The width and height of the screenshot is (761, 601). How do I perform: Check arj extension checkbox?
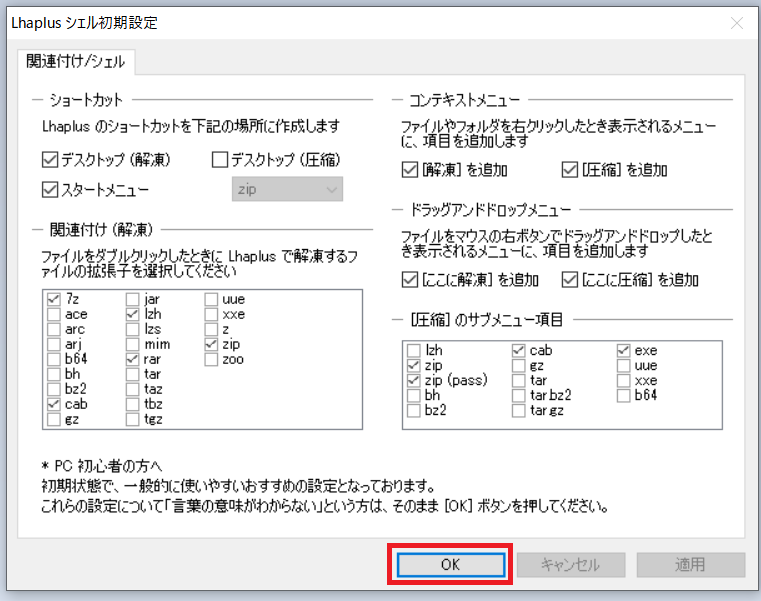click(x=54, y=344)
